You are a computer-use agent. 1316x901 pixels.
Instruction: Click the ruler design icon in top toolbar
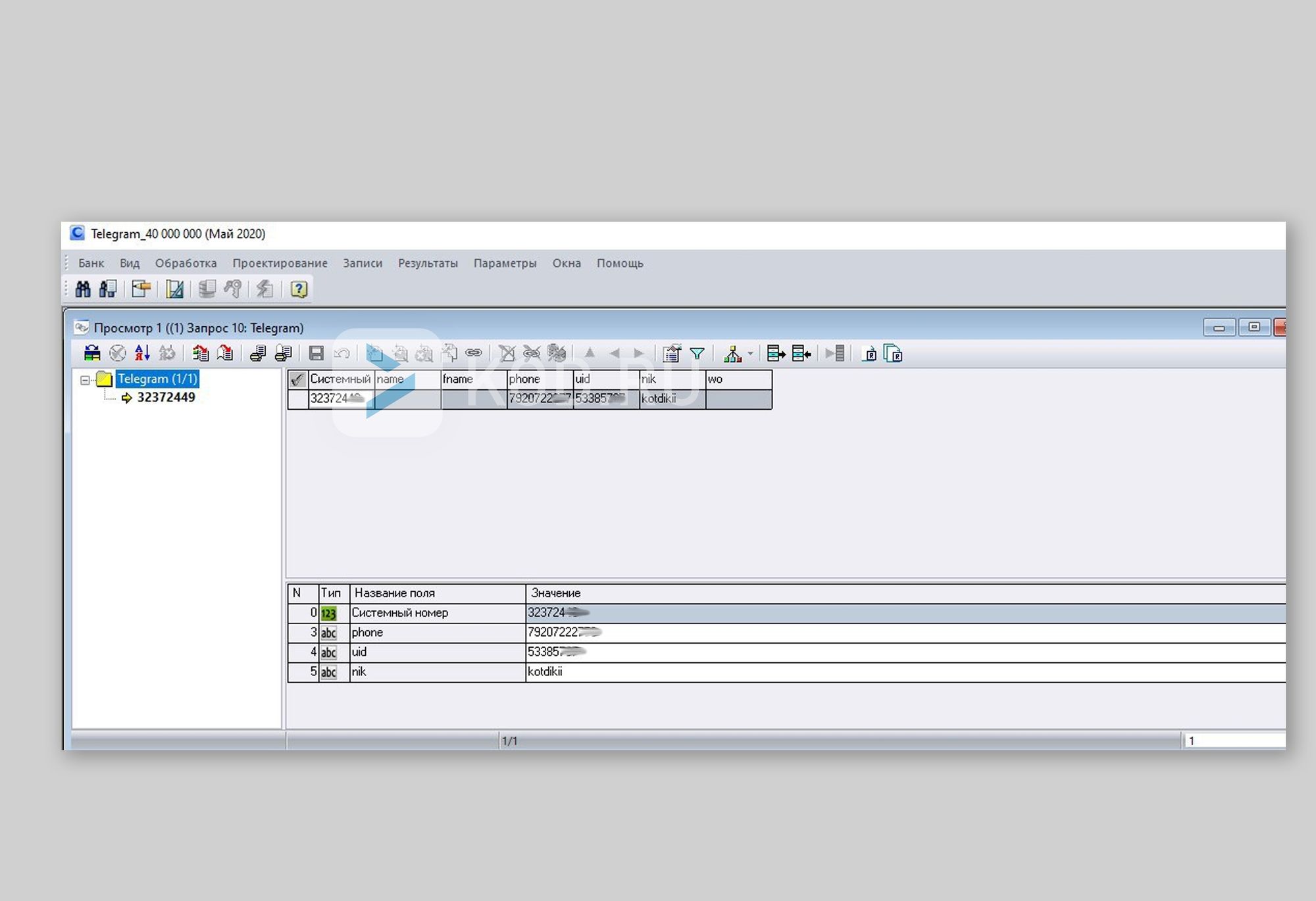pyautogui.click(x=174, y=289)
